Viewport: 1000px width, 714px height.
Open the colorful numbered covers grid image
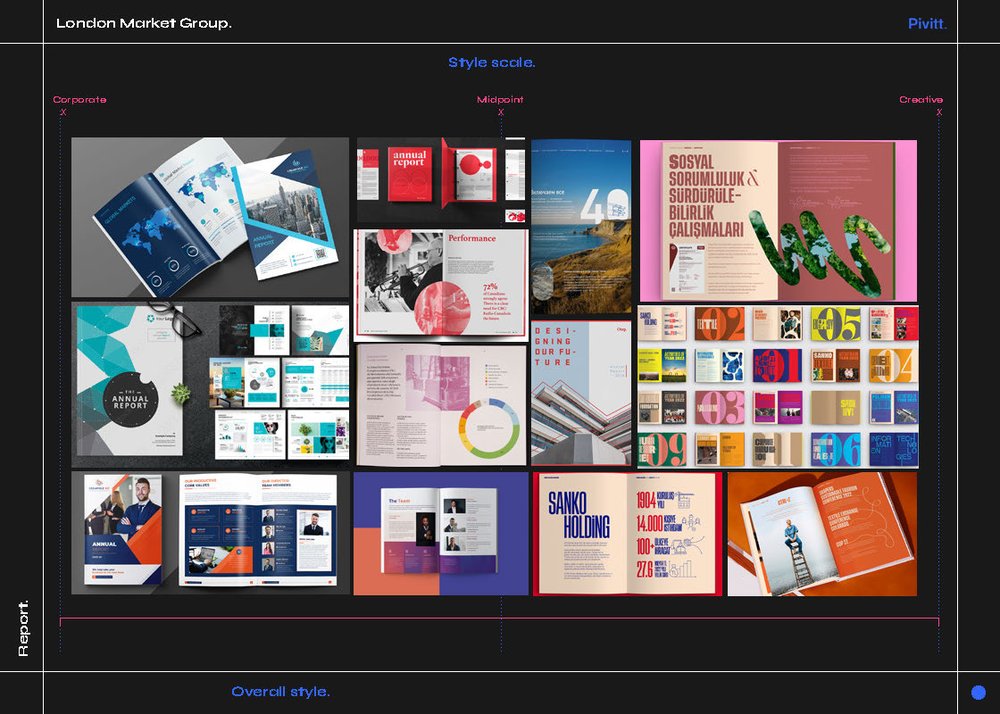tap(778, 386)
